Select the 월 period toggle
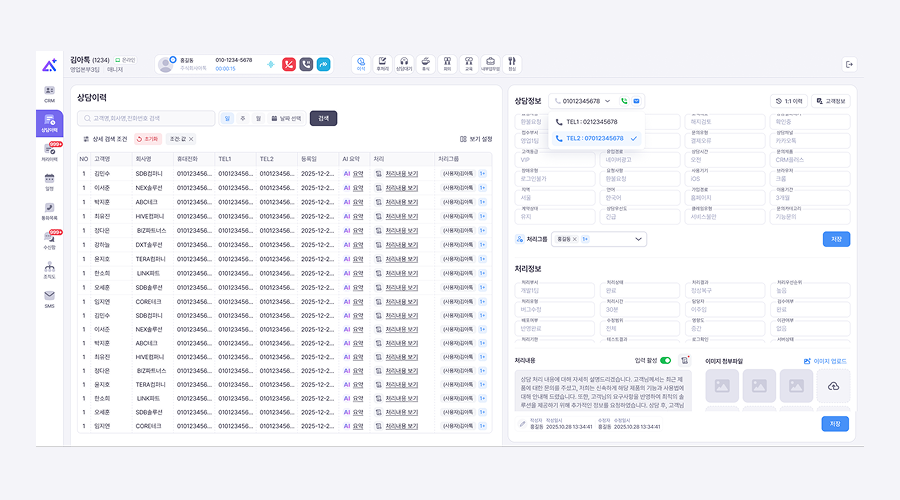Screen dimensions: 900x500 (x=257, y=118)
